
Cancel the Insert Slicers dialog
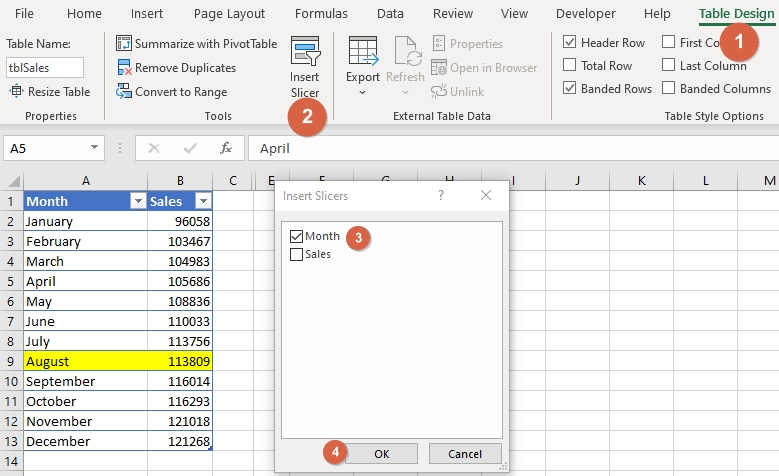pyautogui.click(x=464, y=453)
